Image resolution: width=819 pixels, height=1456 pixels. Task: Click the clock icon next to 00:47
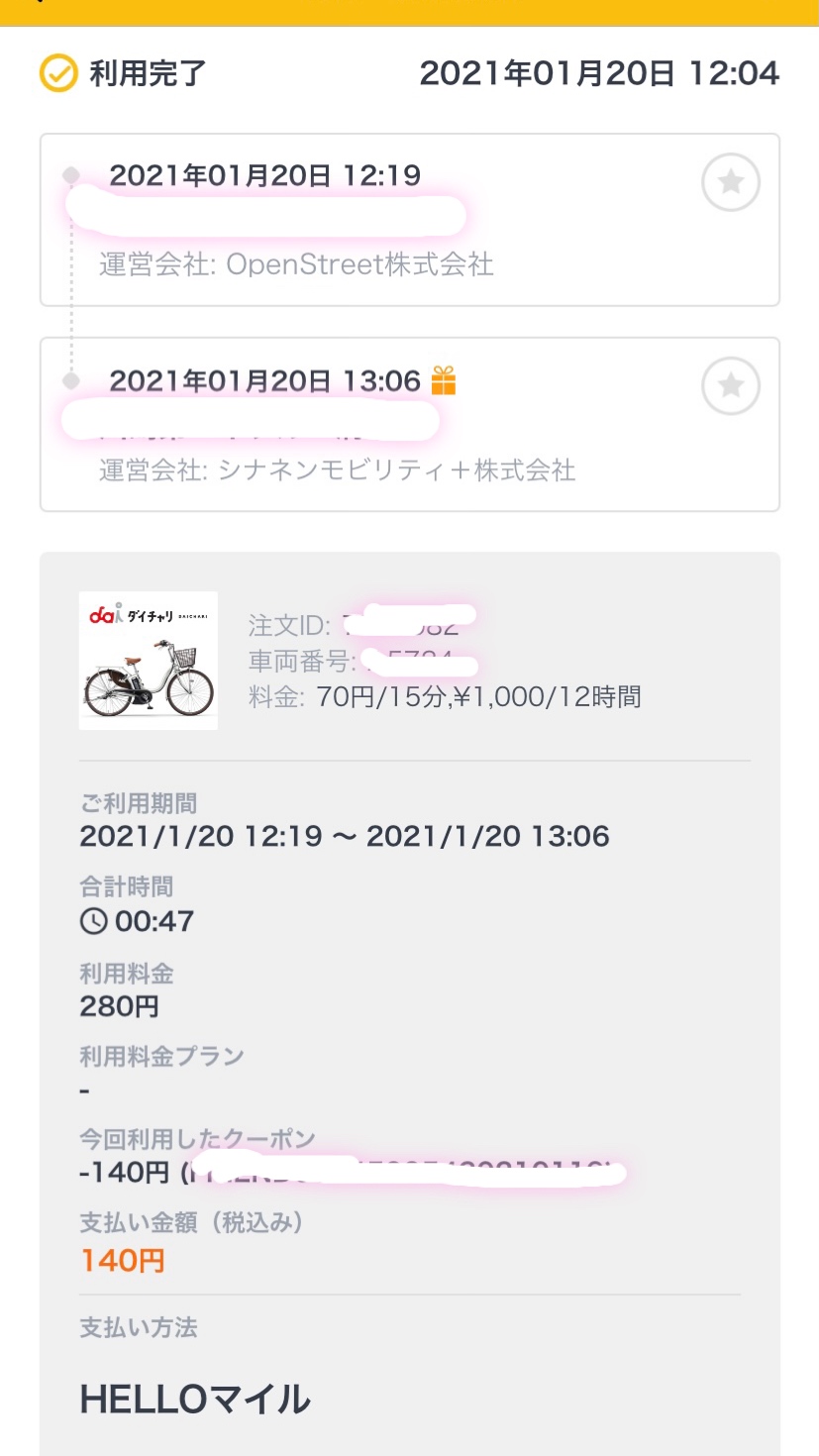tap(93, 921)
